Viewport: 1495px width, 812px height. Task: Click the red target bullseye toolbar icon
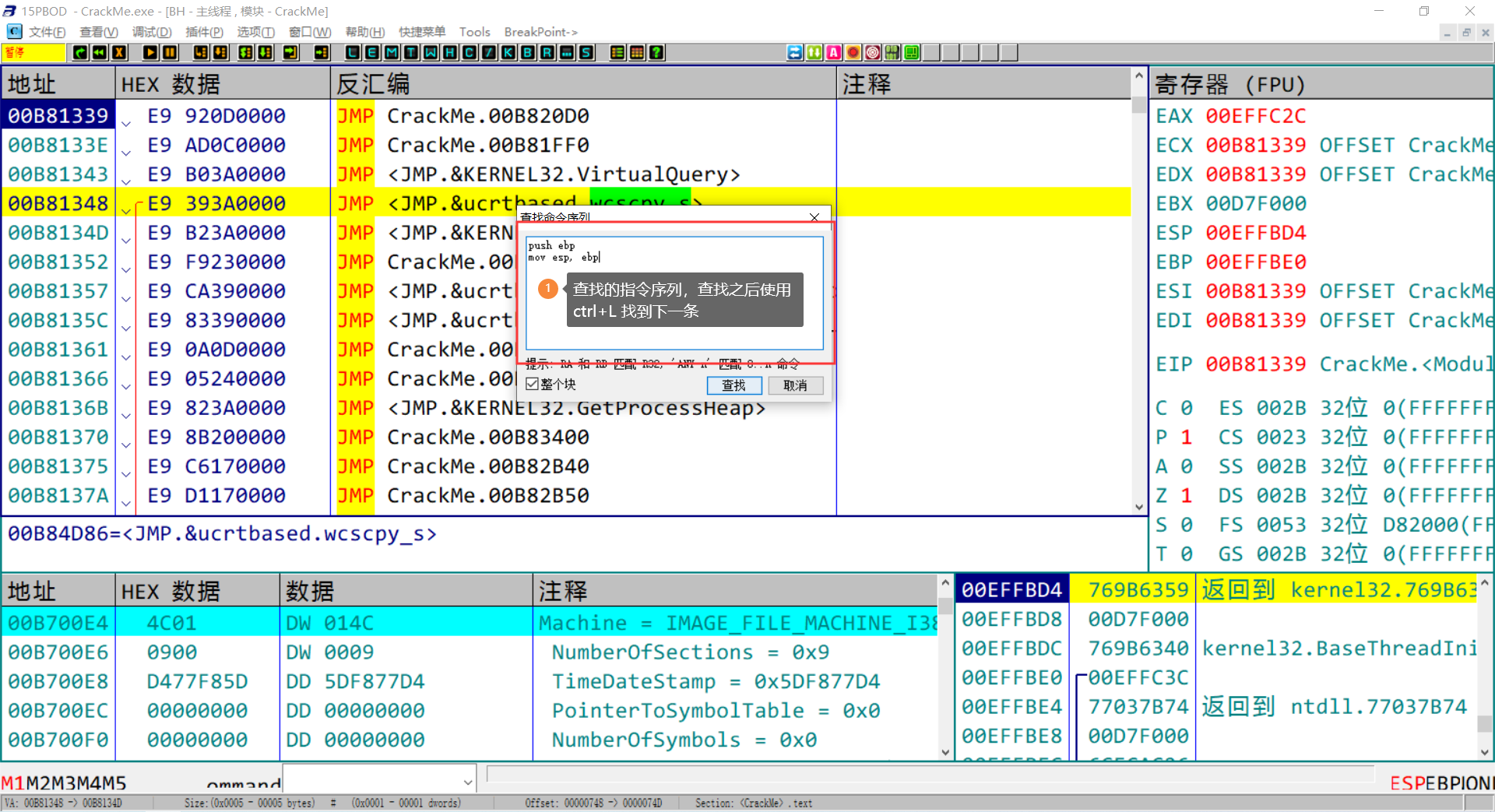pyautogui.click(x=873, y=52)
